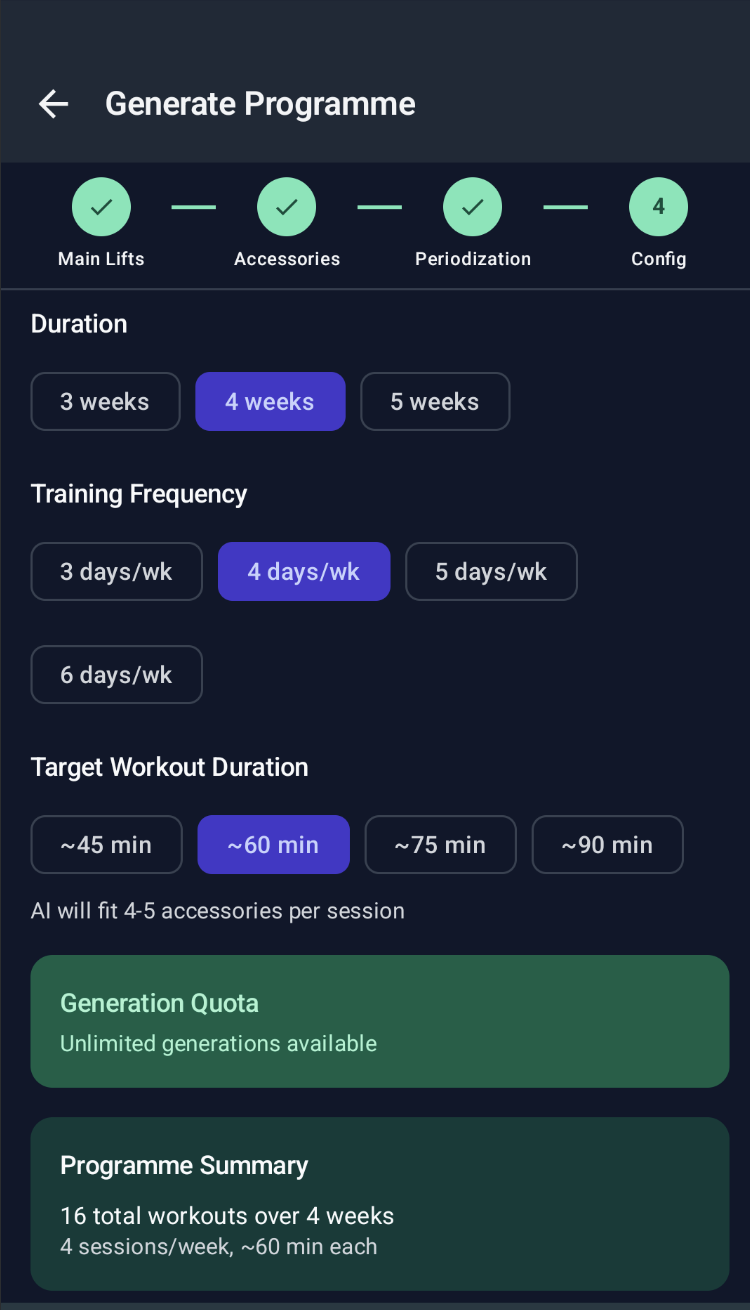The image size is (750, 1310).
Task: Select the ~90 min workout duration
Action: pos(607,844)
